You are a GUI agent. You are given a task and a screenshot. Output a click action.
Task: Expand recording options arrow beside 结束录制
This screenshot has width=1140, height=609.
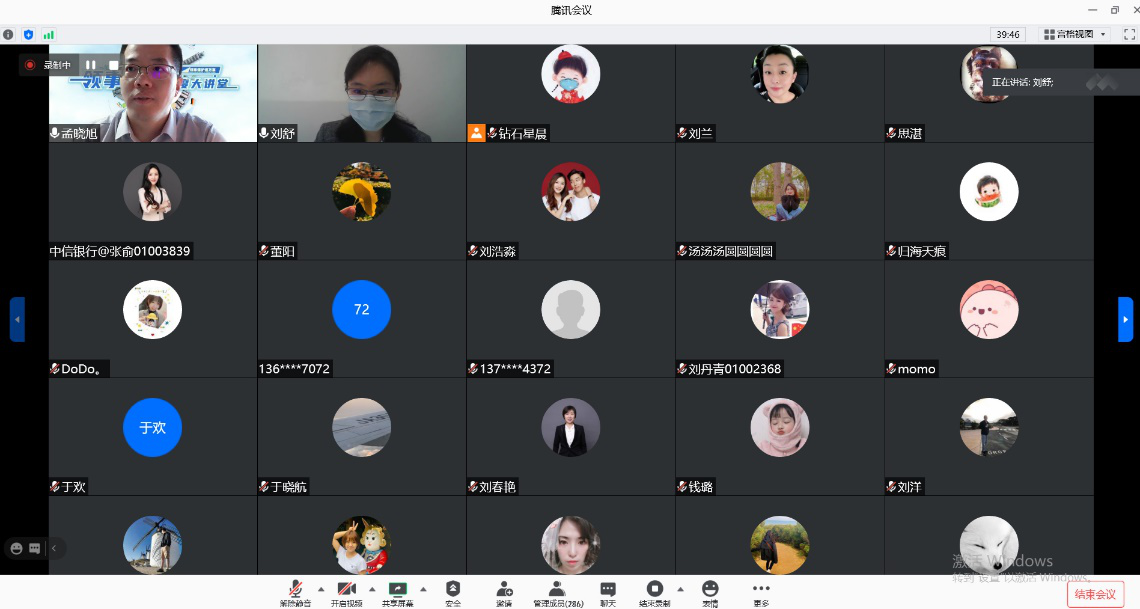click(681, 589)
